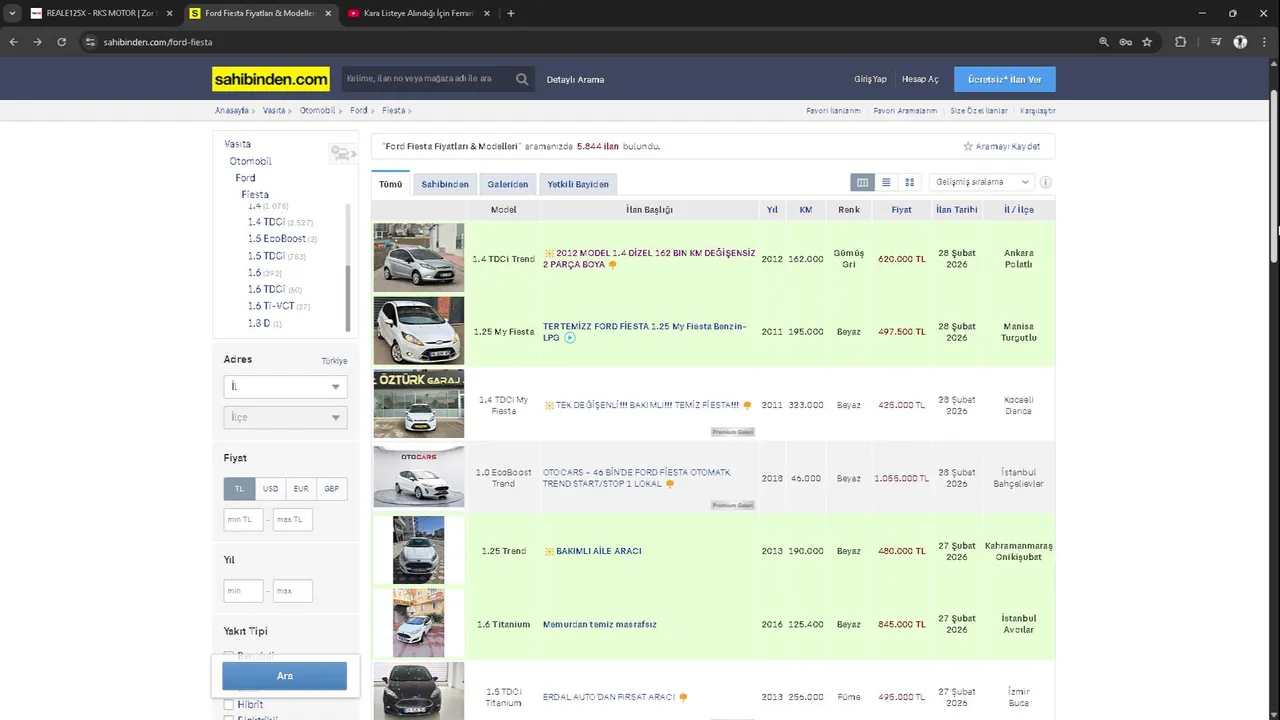Screen dimensions: 1280x720
Task: Click the minimum price input field
Action: point(243,519)
